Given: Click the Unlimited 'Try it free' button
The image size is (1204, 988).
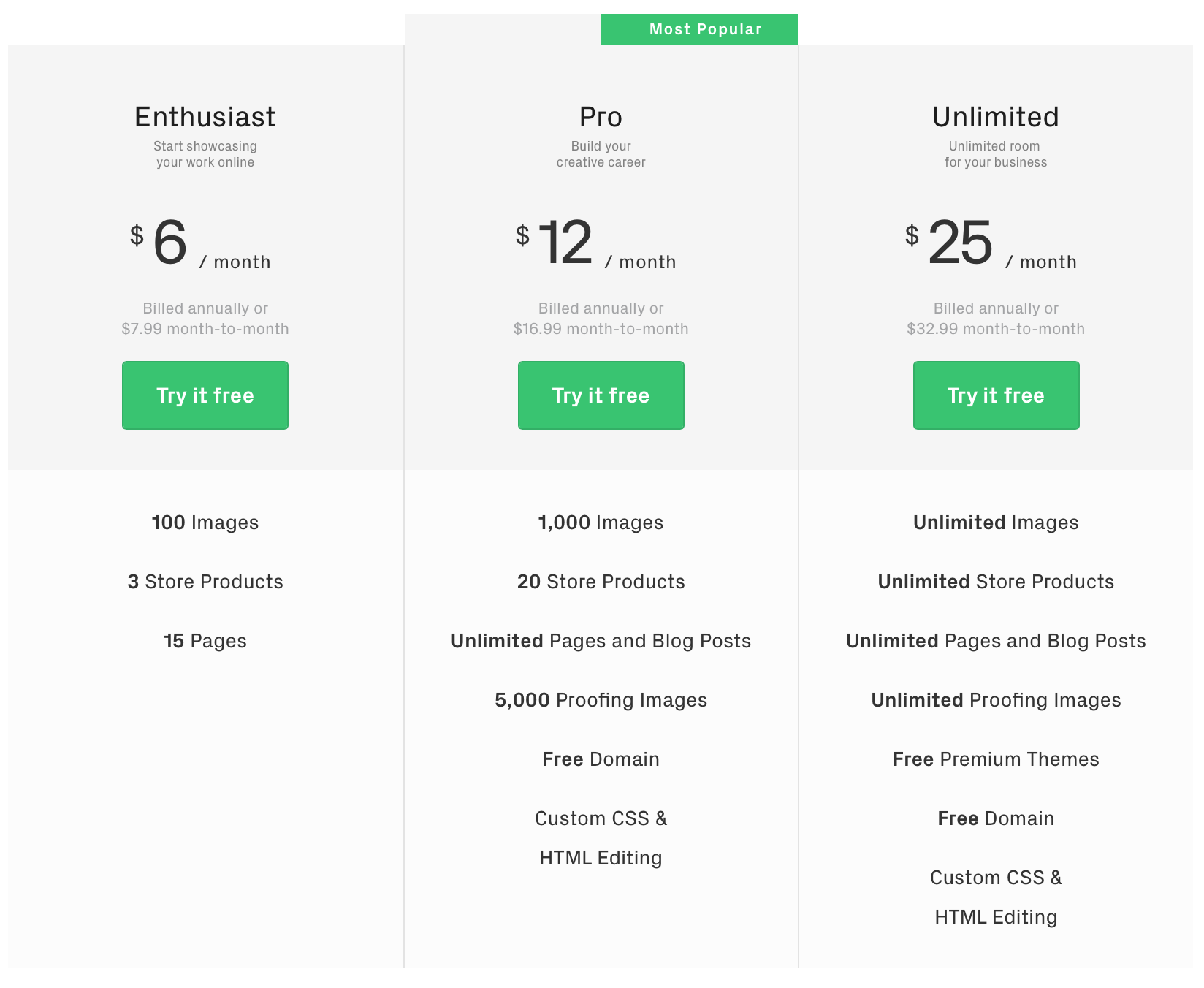Looking at the screenshot, I should (996, 395).
